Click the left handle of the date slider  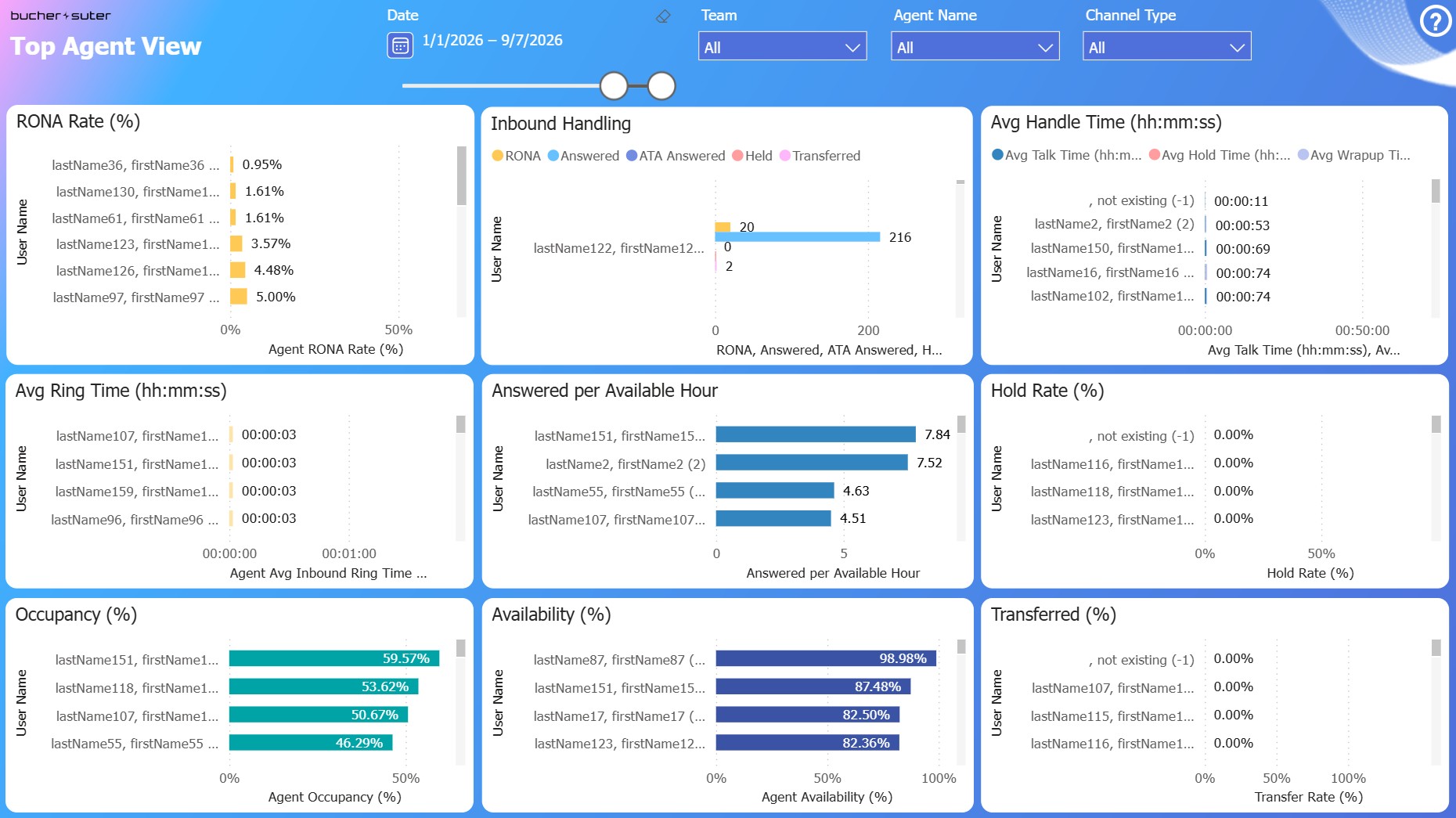[614, 86]
